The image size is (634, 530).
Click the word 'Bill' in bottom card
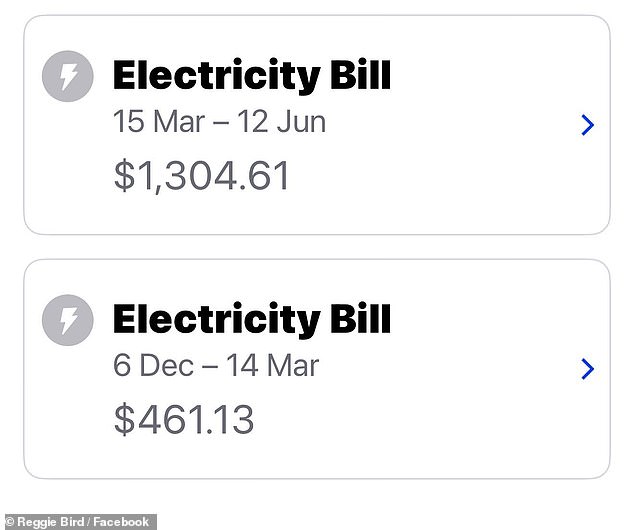pyautogui.click(x=361, y=319)
